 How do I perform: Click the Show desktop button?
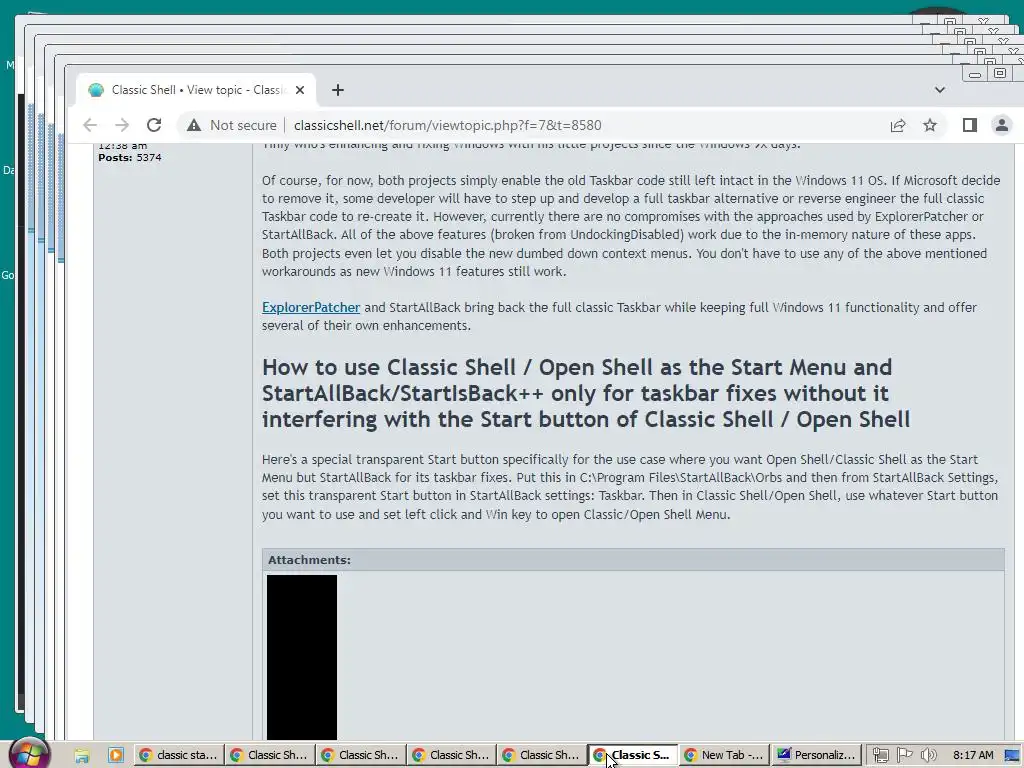(x=1012, y=756)
